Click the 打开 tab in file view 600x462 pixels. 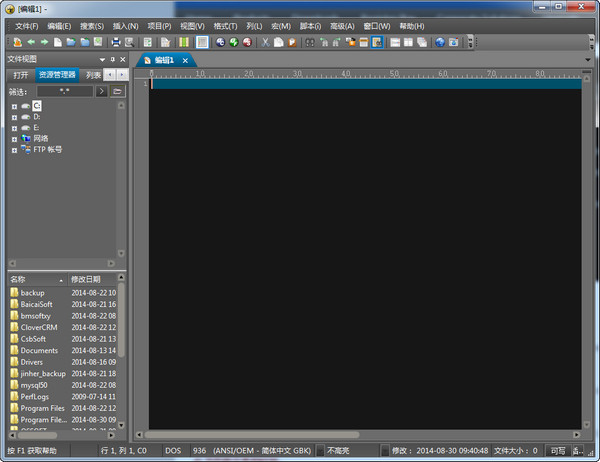(x=20, y=75)
